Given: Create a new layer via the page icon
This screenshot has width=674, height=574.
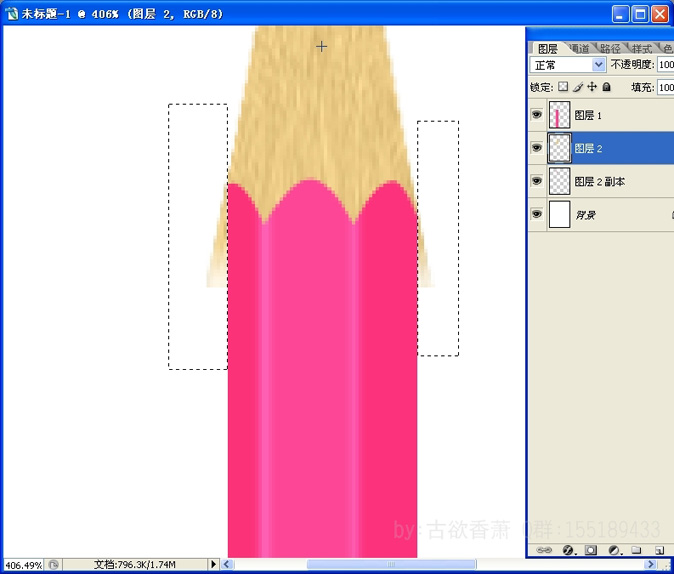Looking at the screenshot, I should 659,550.
